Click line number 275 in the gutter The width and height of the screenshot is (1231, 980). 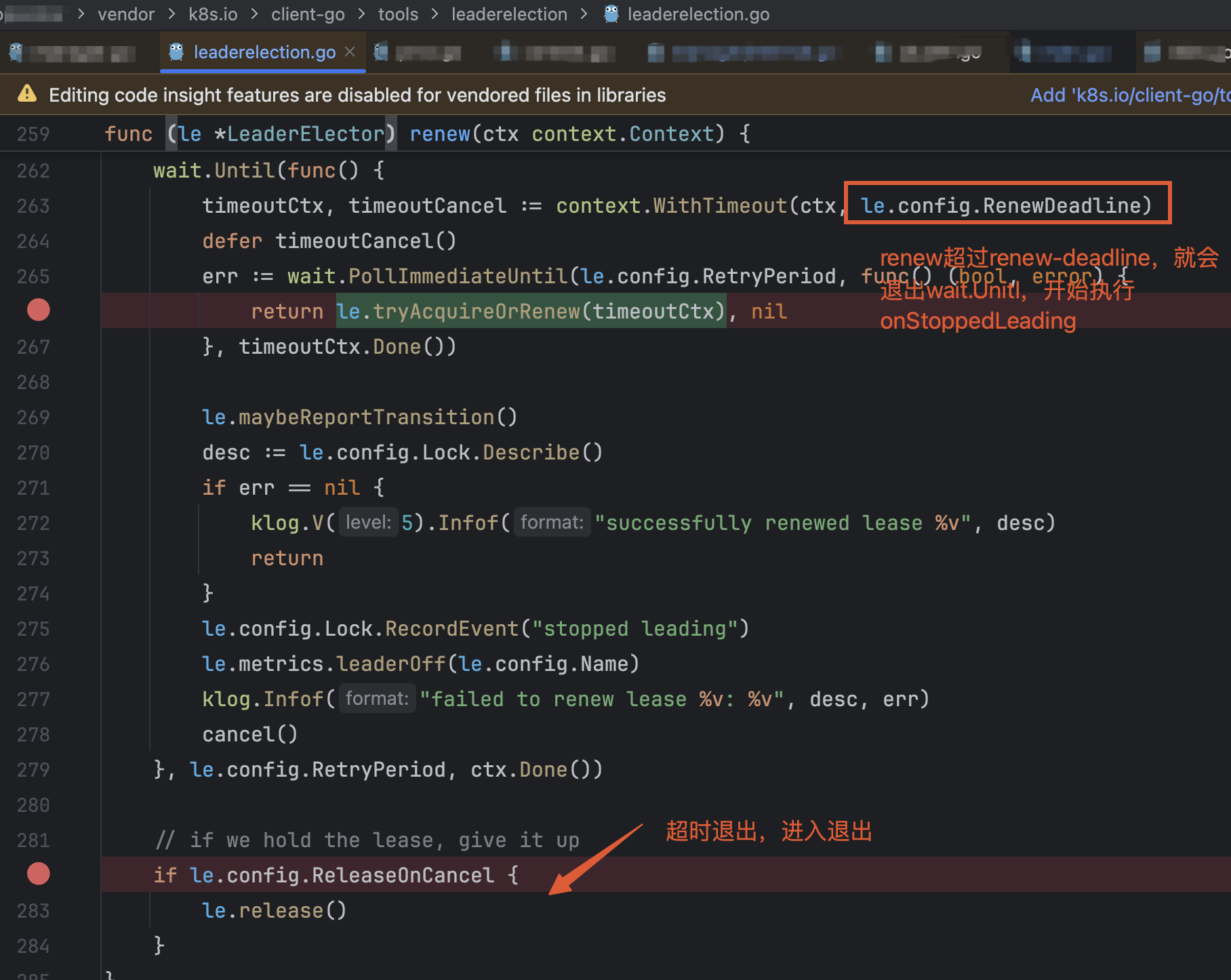point(33,629)
